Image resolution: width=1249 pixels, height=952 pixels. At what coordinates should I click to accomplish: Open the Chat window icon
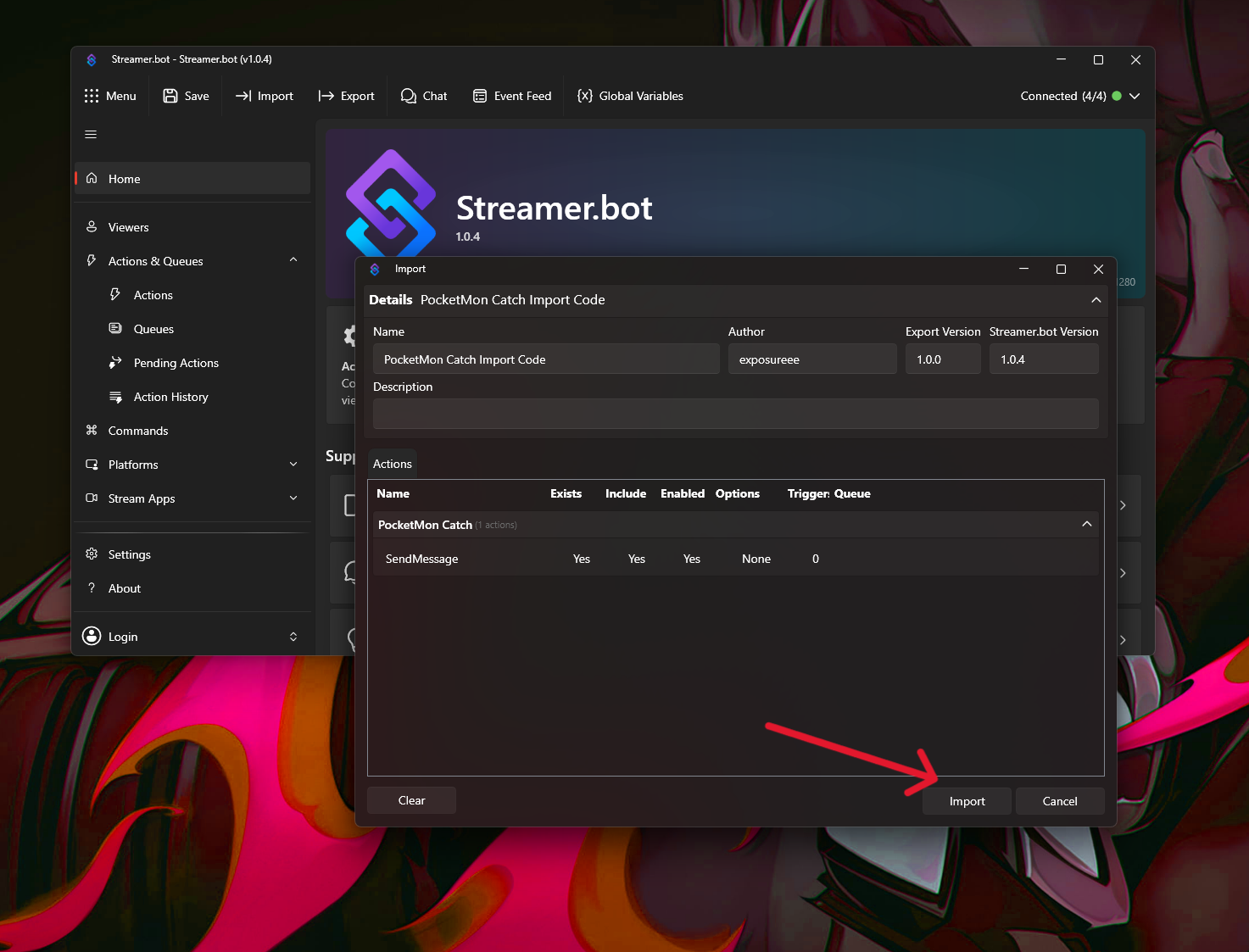tap(408, 96)
